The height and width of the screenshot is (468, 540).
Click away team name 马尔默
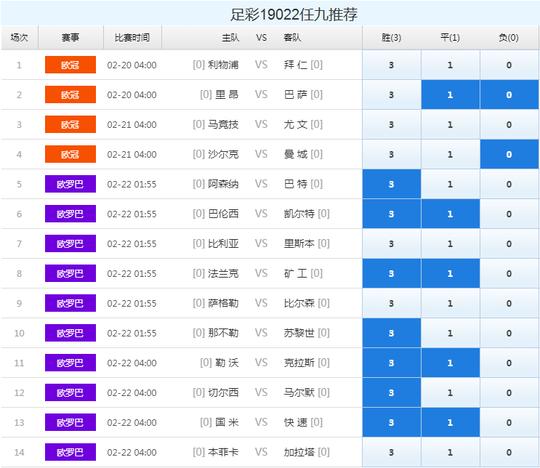click(299, 393)
